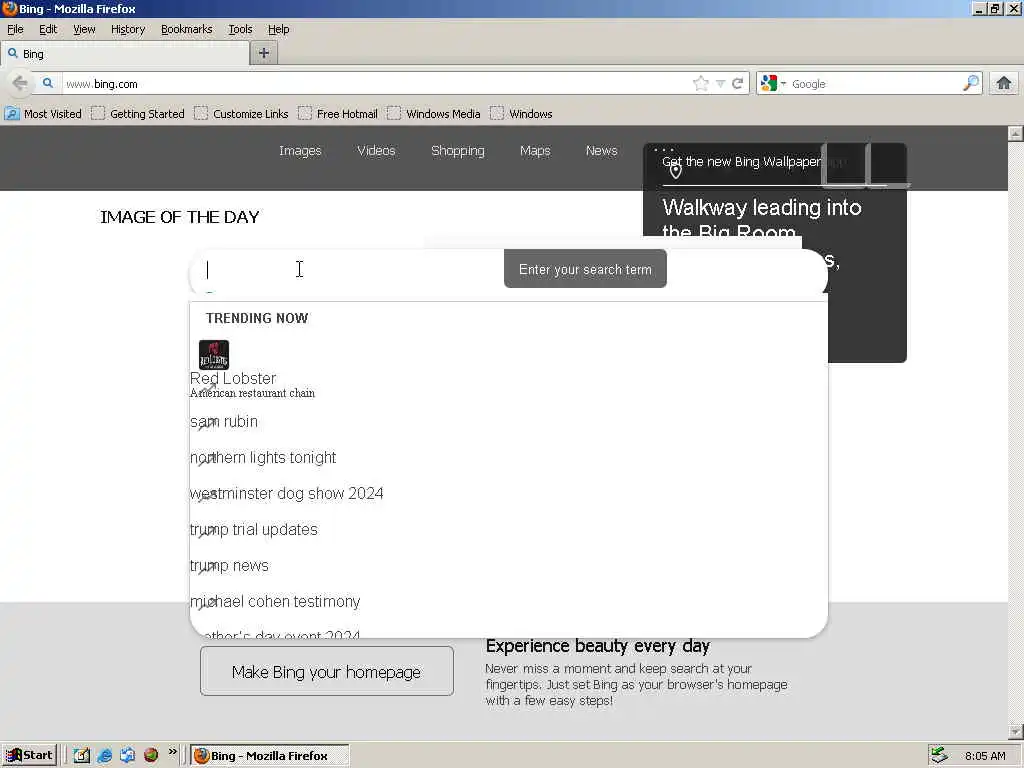Open the View menu

tap(84, 29)
